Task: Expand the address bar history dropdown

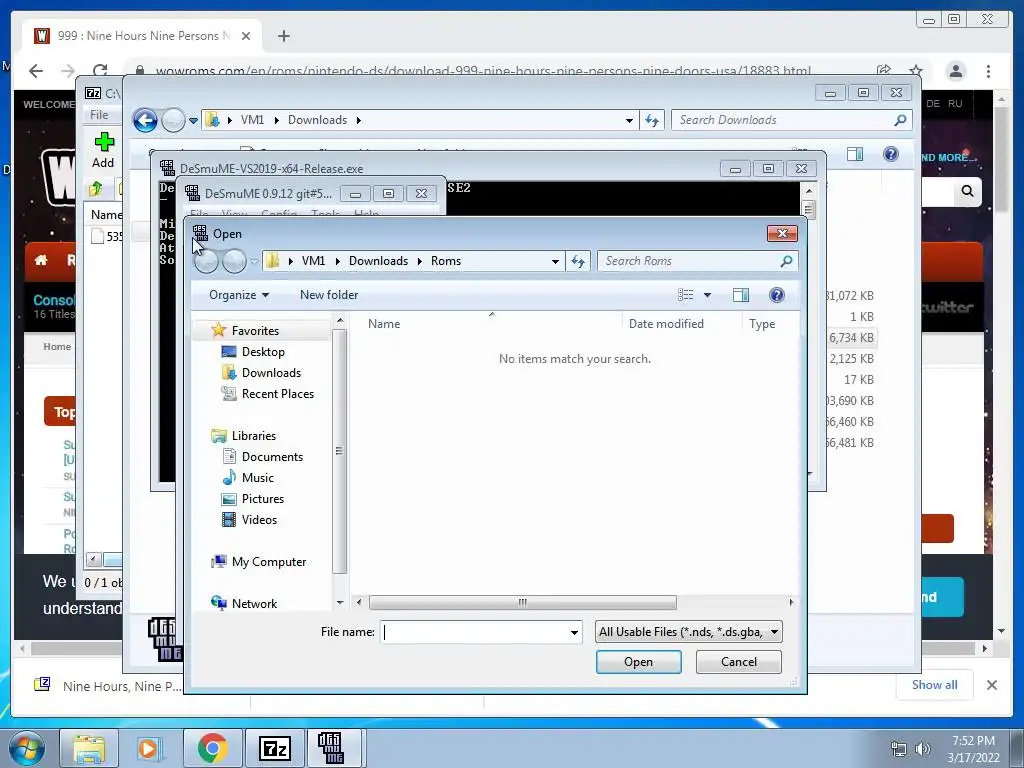Action: pos(555,261)
